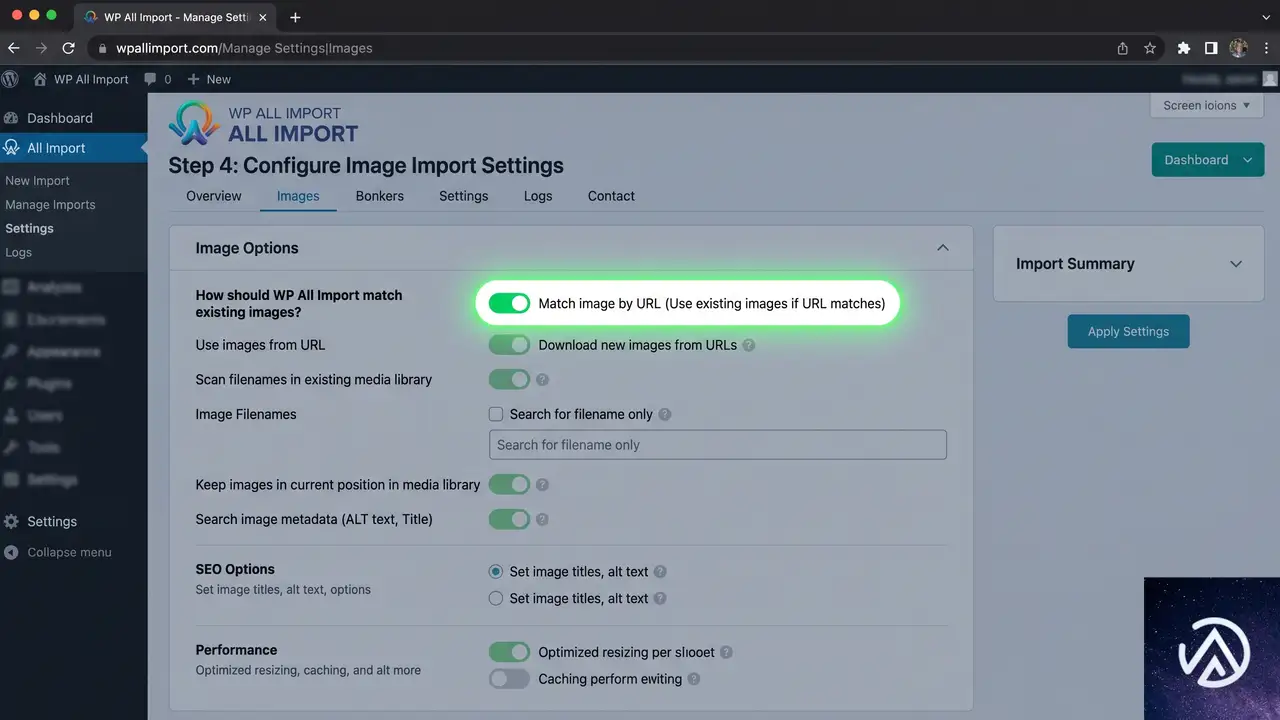The image size is (1280, 720).
Task: Open Dashboard in the sidebar
Action: tap(60, 118)
